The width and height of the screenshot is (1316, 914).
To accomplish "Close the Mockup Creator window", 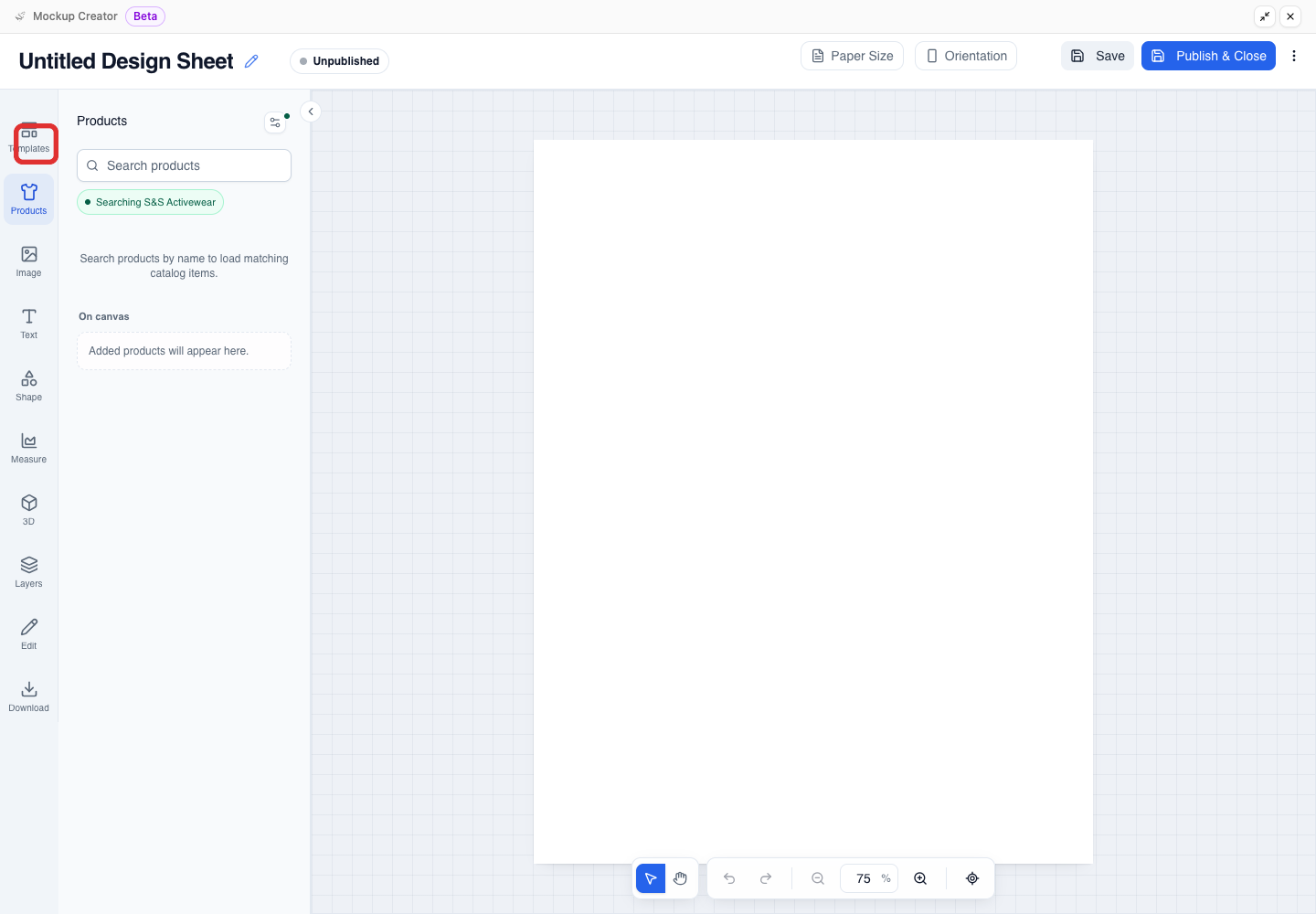I will click(1290, 16).
